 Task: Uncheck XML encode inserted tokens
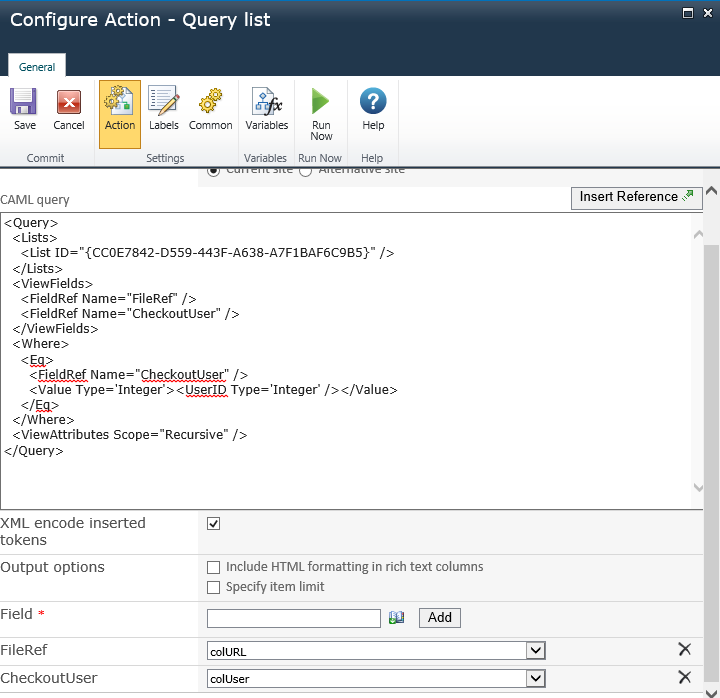[213, 524]
